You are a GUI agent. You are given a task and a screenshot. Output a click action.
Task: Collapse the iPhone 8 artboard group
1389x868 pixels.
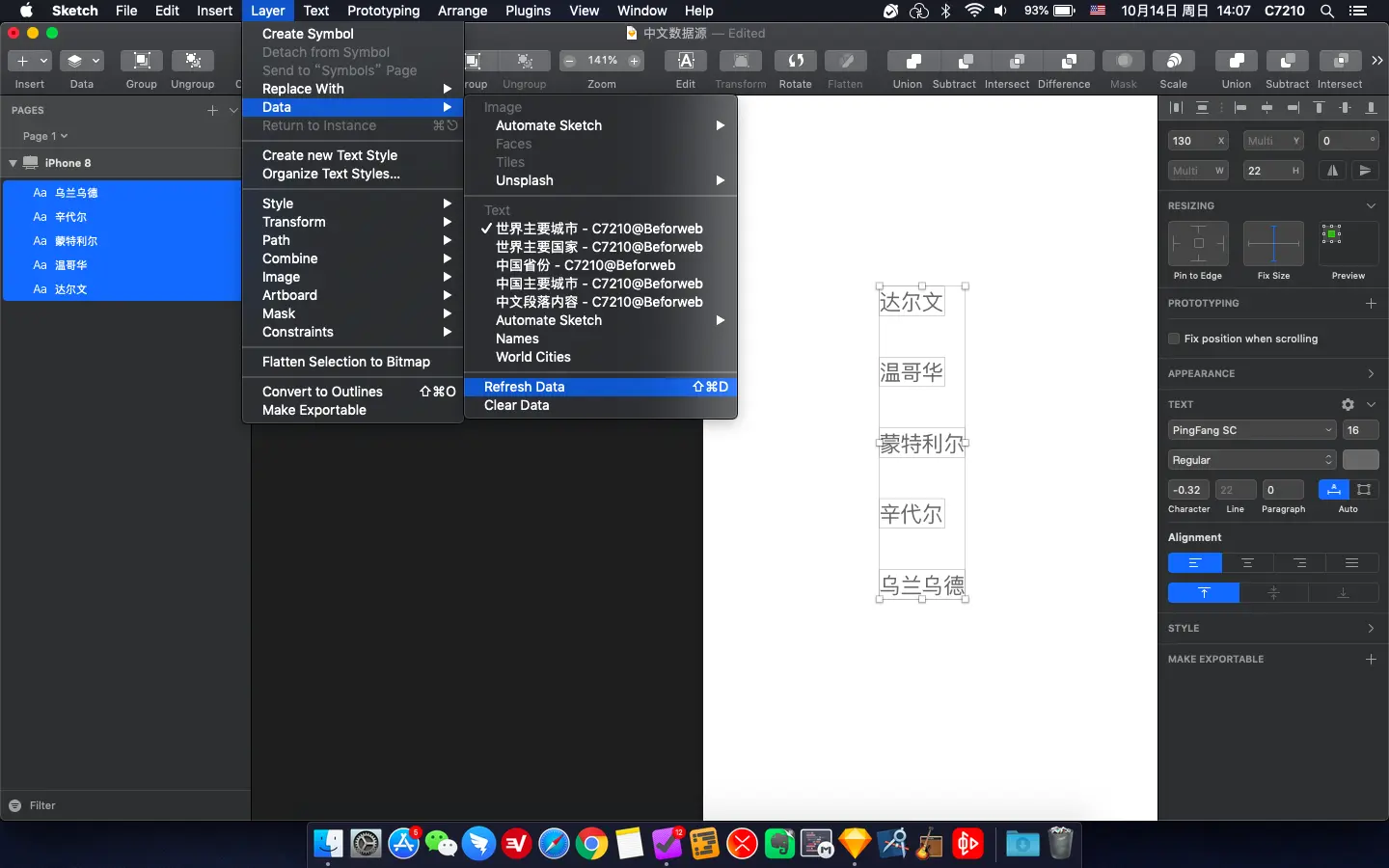click(x=13, y=163)
